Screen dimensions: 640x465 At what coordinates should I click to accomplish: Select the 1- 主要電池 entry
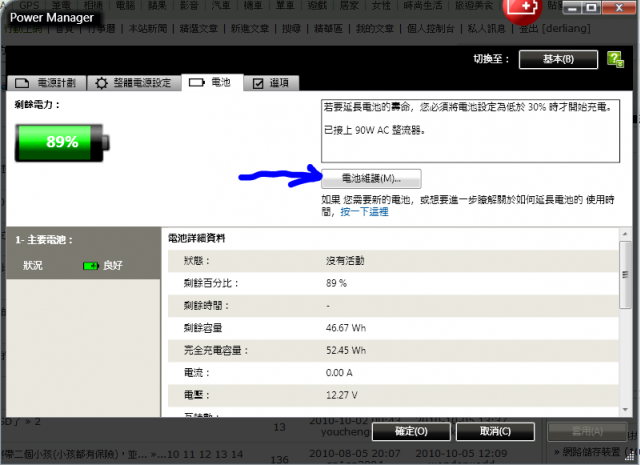tap(83, 253)
